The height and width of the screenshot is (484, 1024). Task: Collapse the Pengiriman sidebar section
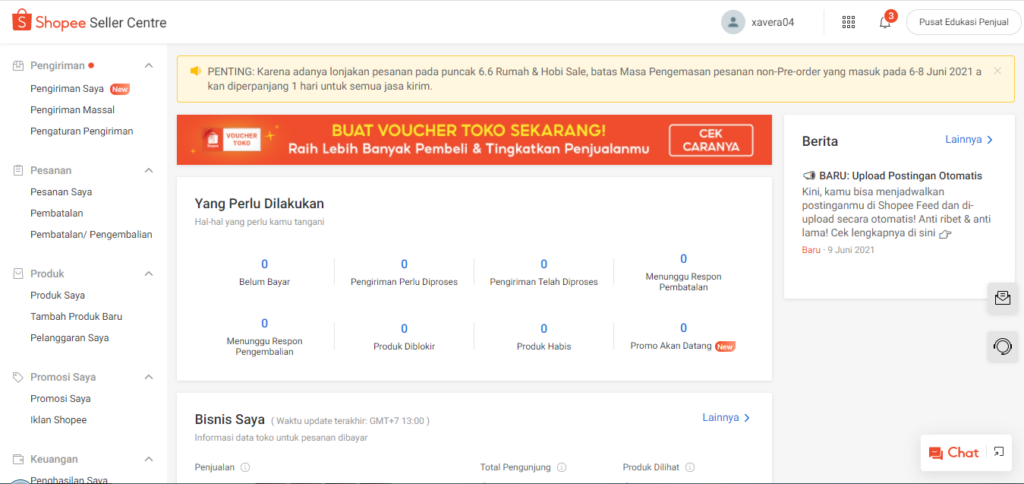149,66
